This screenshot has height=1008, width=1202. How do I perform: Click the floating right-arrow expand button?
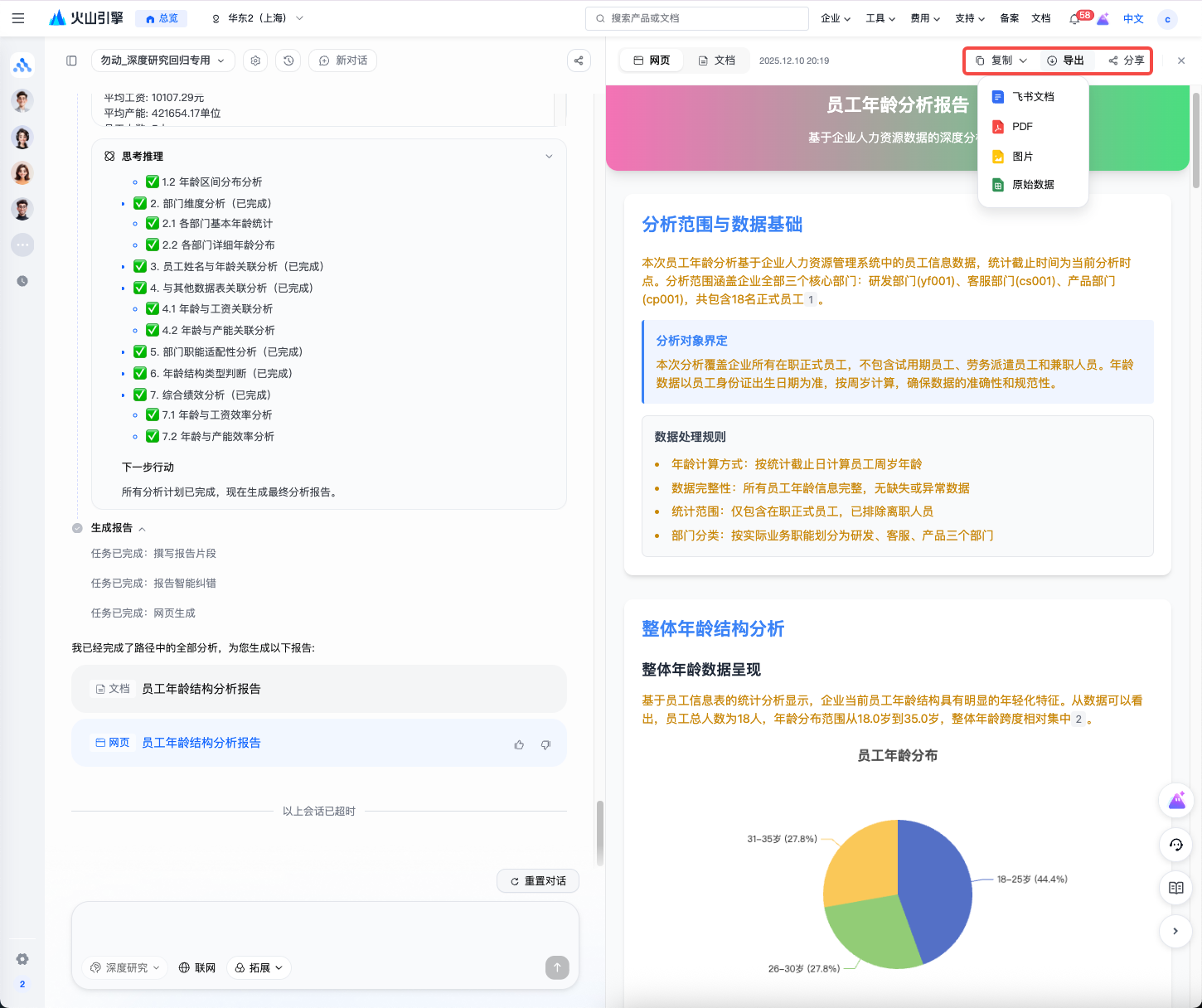point(1175,931)
